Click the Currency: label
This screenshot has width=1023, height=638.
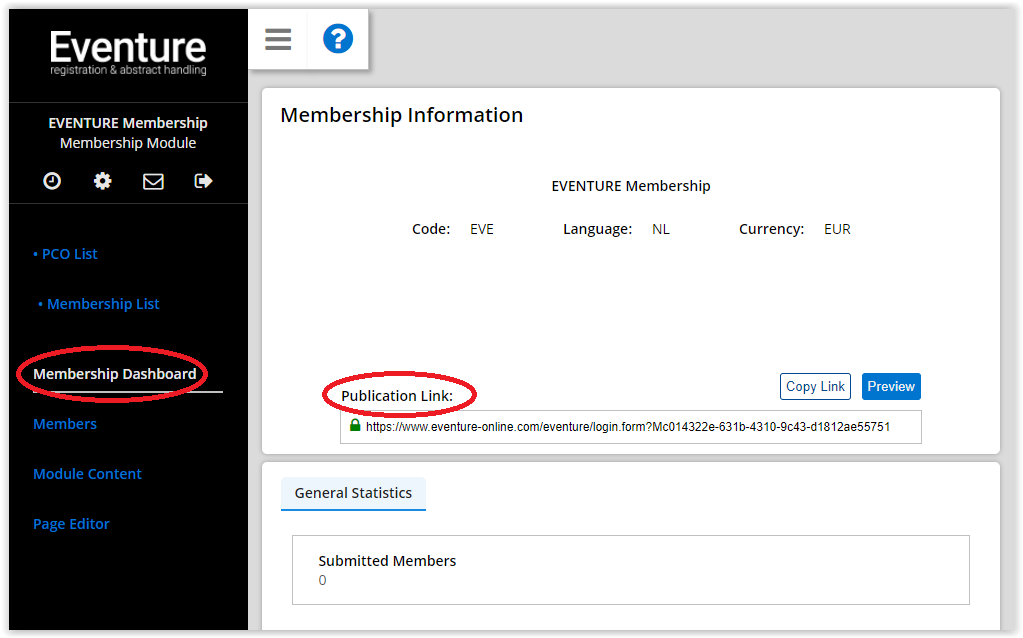coord(772,230)
